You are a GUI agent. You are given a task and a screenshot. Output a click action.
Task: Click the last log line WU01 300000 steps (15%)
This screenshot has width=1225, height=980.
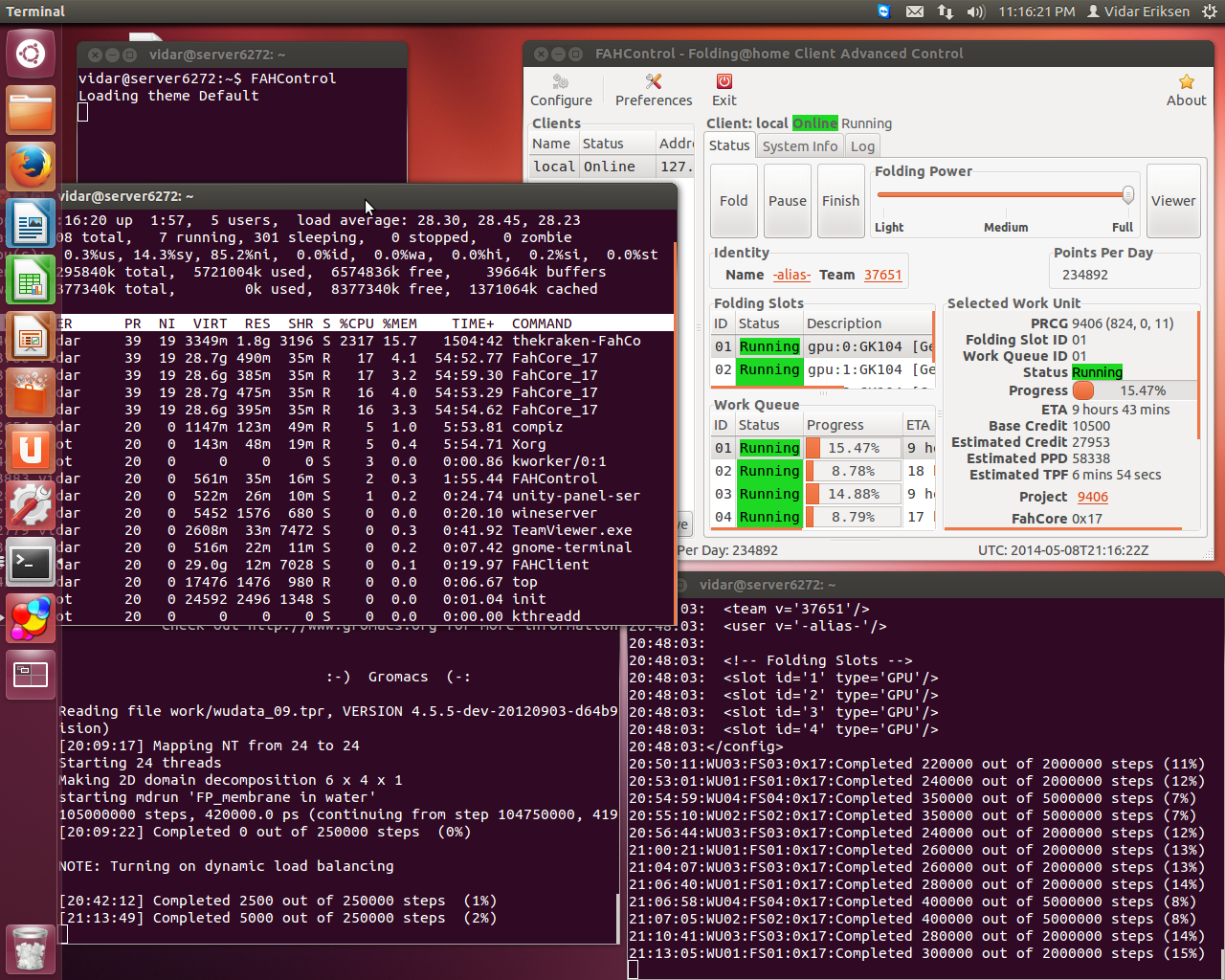coord(917,953)
